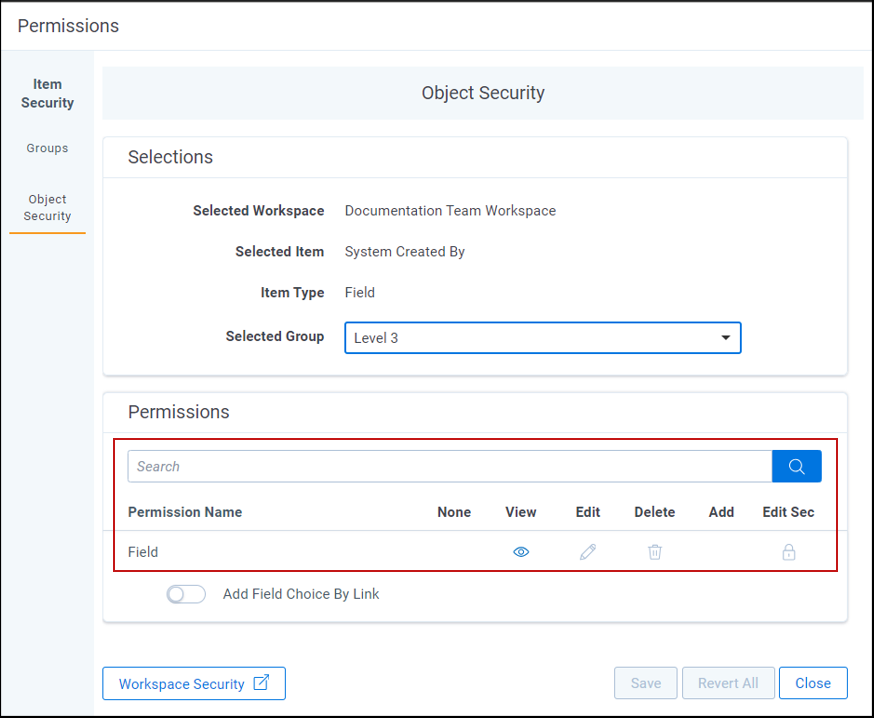Click the Add column header

(721, 512)
